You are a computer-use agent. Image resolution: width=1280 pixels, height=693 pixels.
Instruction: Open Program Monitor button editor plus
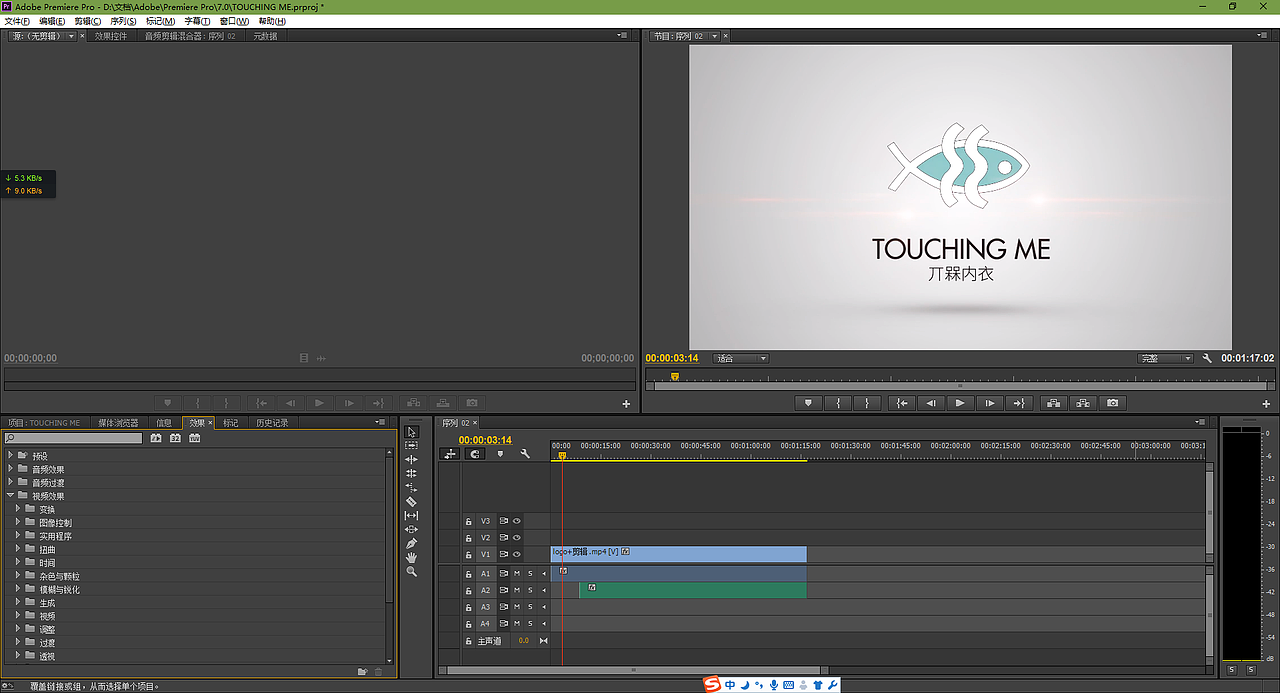(1266, 404)
